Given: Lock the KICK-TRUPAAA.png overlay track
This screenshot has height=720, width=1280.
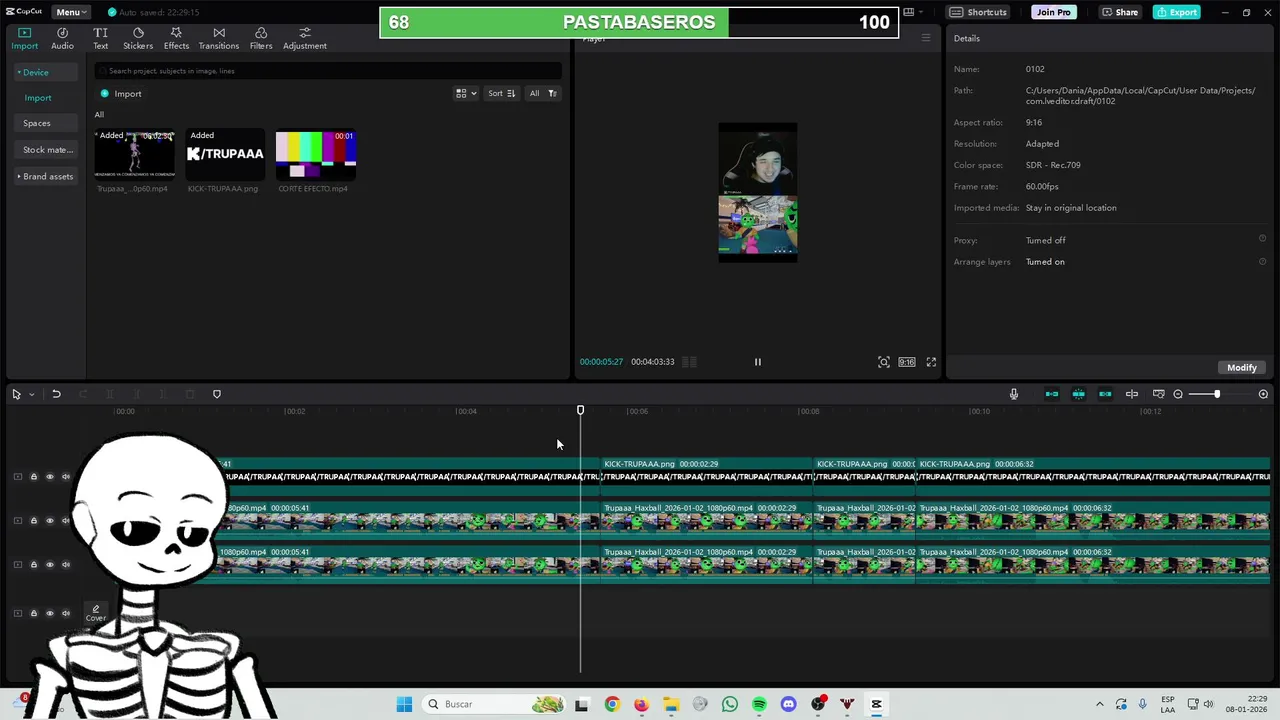Looking at the screenshot, I should [33, 477].
